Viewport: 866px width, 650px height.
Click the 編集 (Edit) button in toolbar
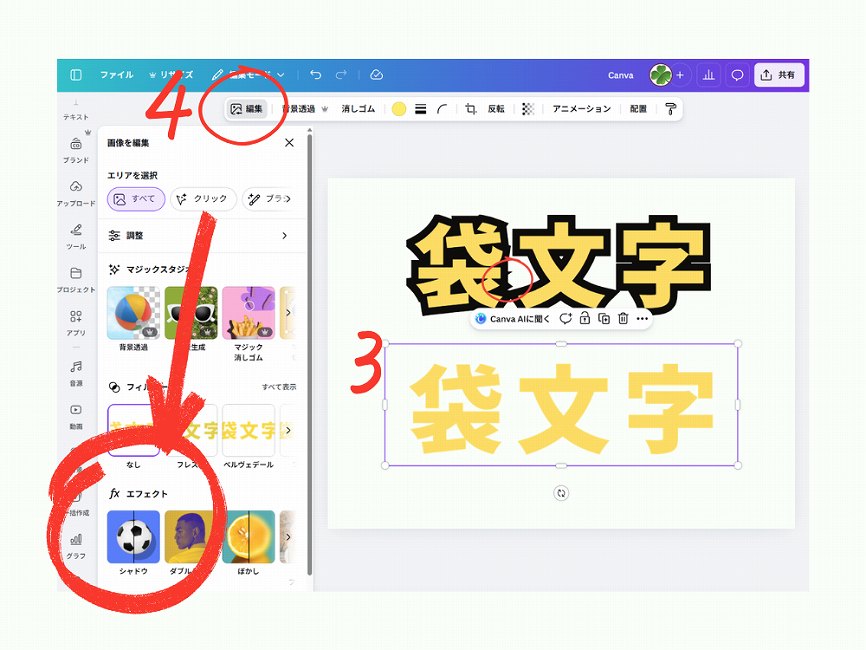click(x=246, y=109)
